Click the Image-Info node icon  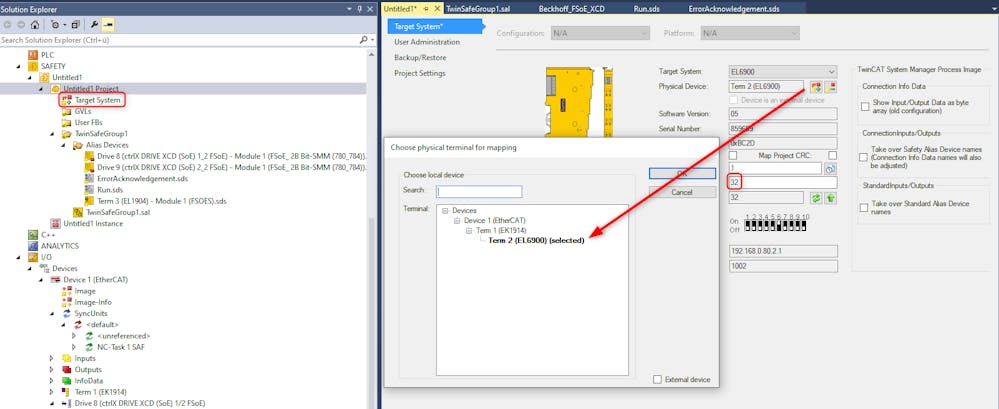[x=66, y=302]
